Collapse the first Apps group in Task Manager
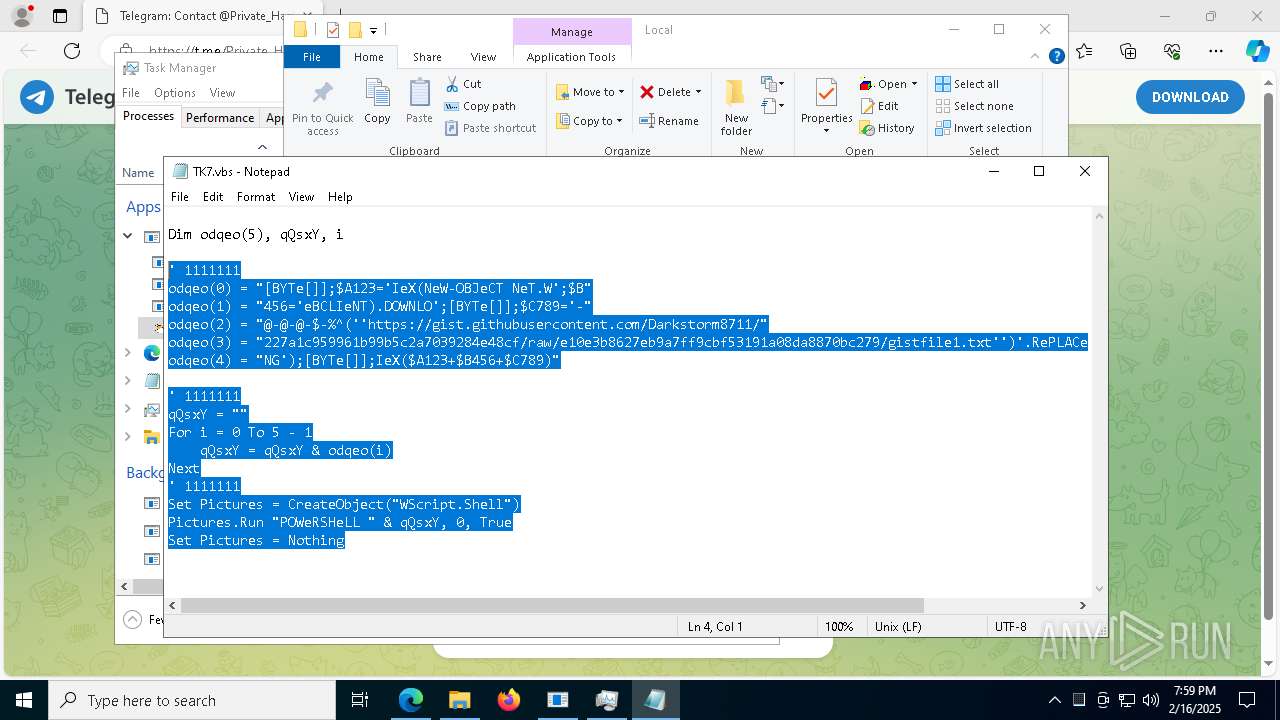The height and width of the screenshot is (720, 1280). (x=128, y=236)
